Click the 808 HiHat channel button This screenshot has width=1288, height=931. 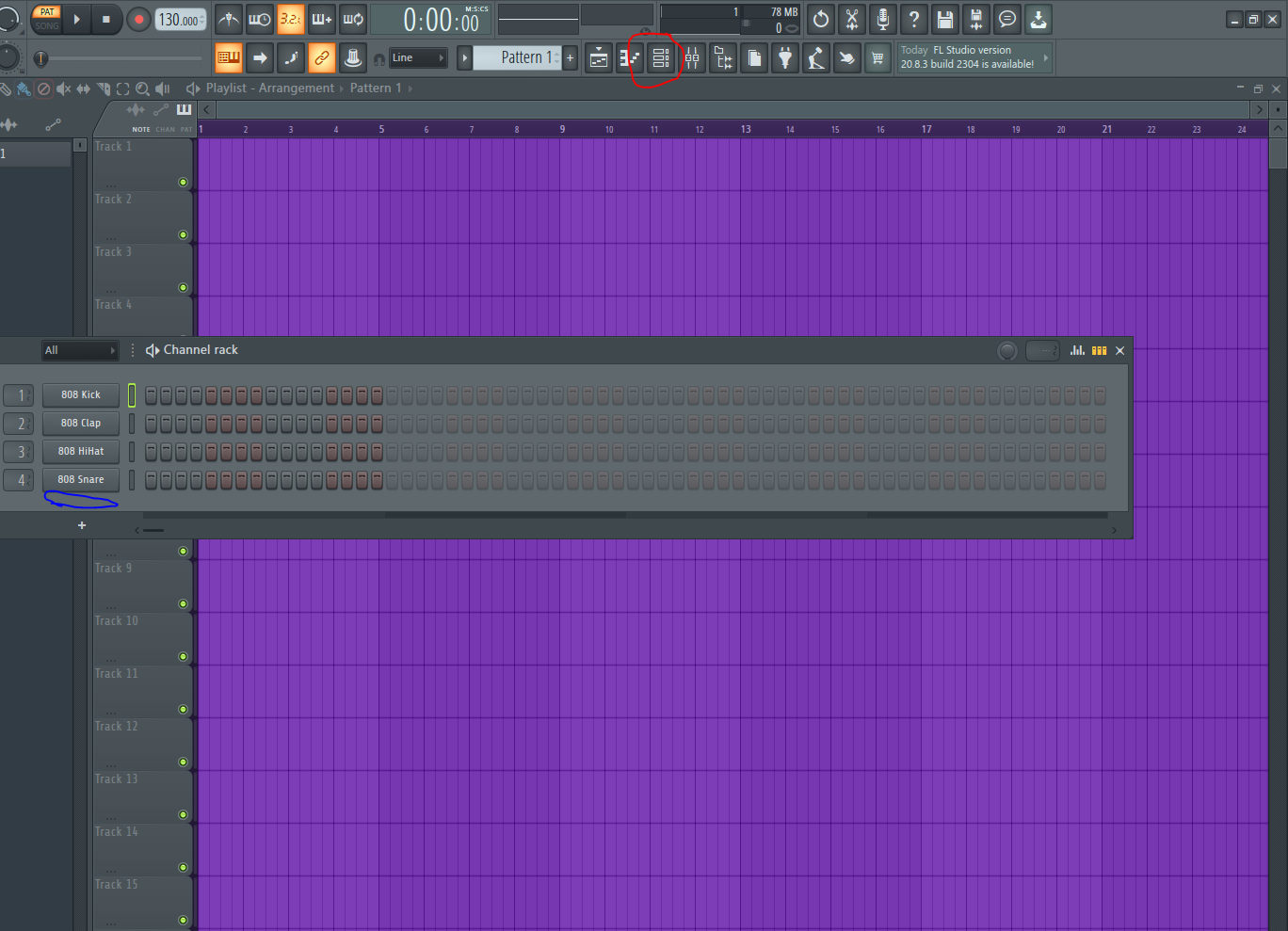[x=81, y=452]
